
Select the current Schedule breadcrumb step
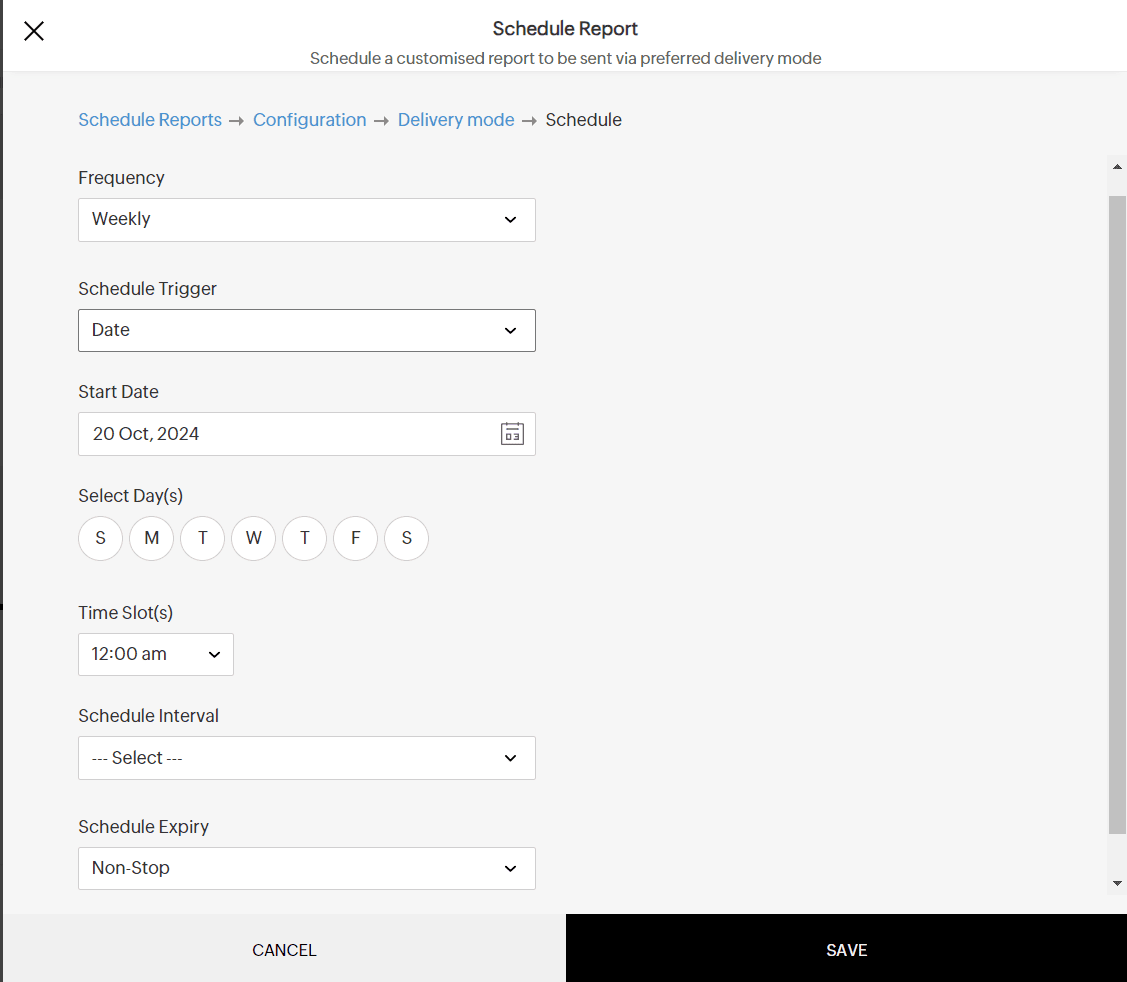(x=584, y=120)
